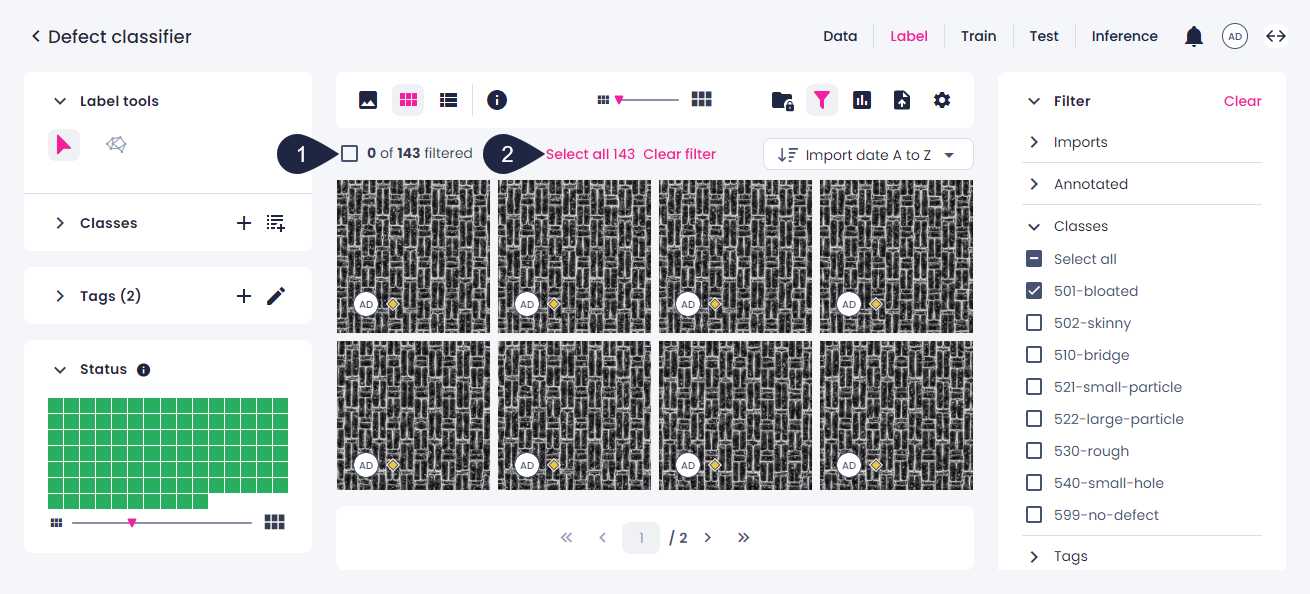Screen dimensions: 1310x594
Task: Expand the Imports filter section
Action: [x=1034, y=142]
